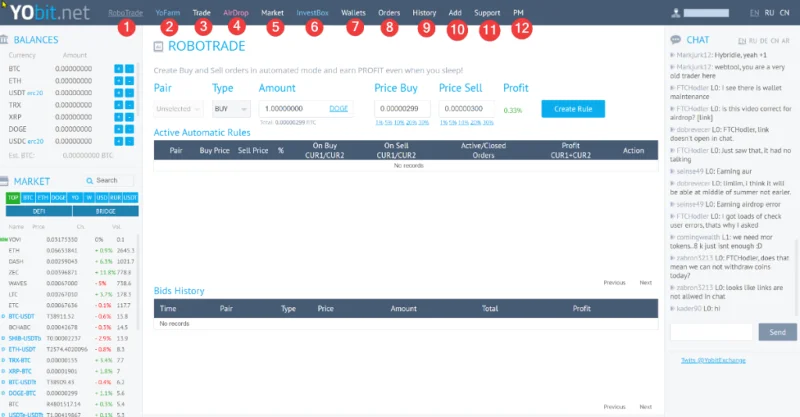Switch site language to CN in the top bar
Viewport: 800px width, 417px height.
click(785, 13)
